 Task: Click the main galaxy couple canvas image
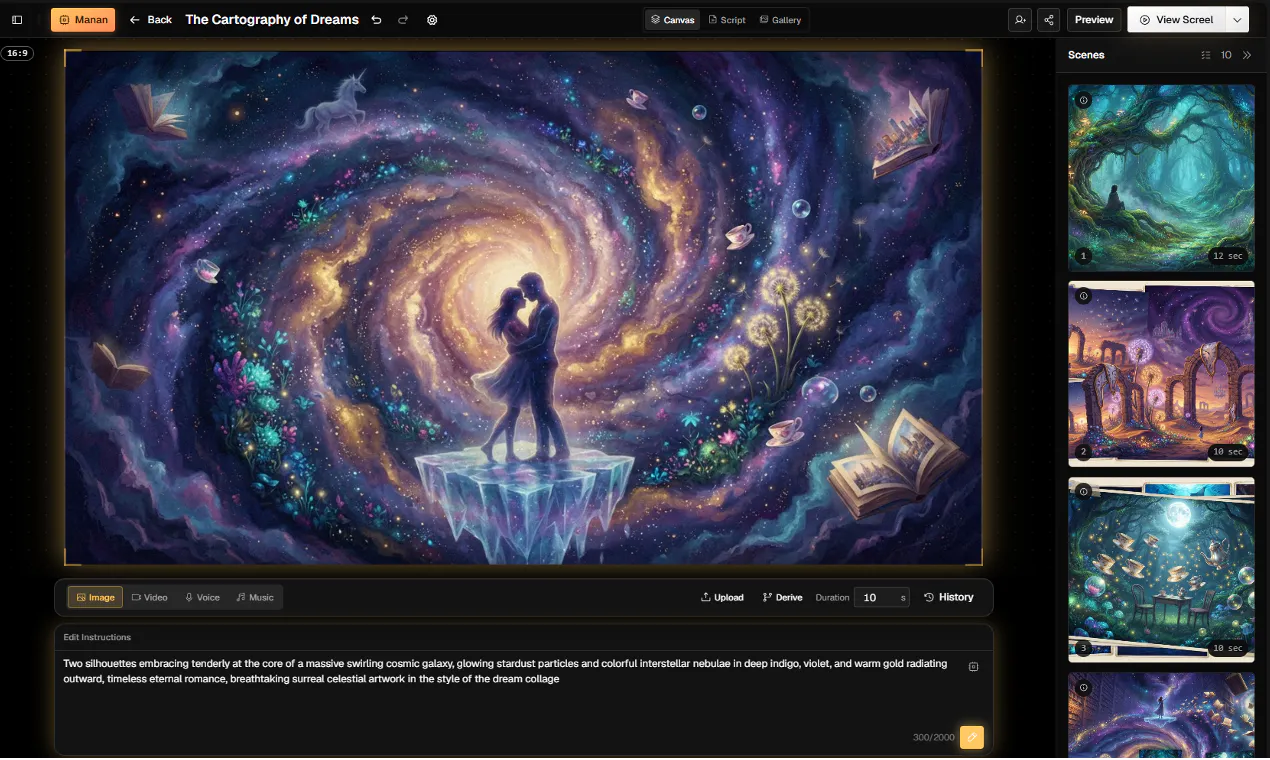tap(523, 307)
